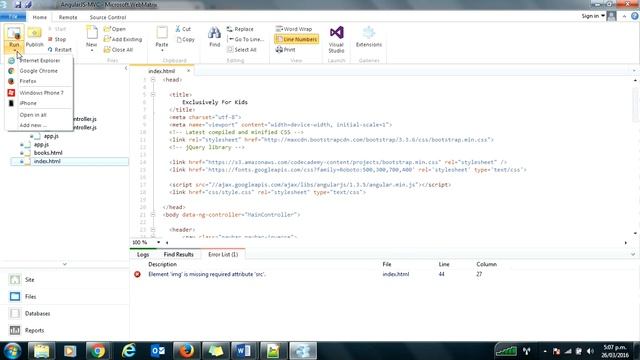Sort errors by Description column
Screen dimensions: 640x360
(162, 264)
